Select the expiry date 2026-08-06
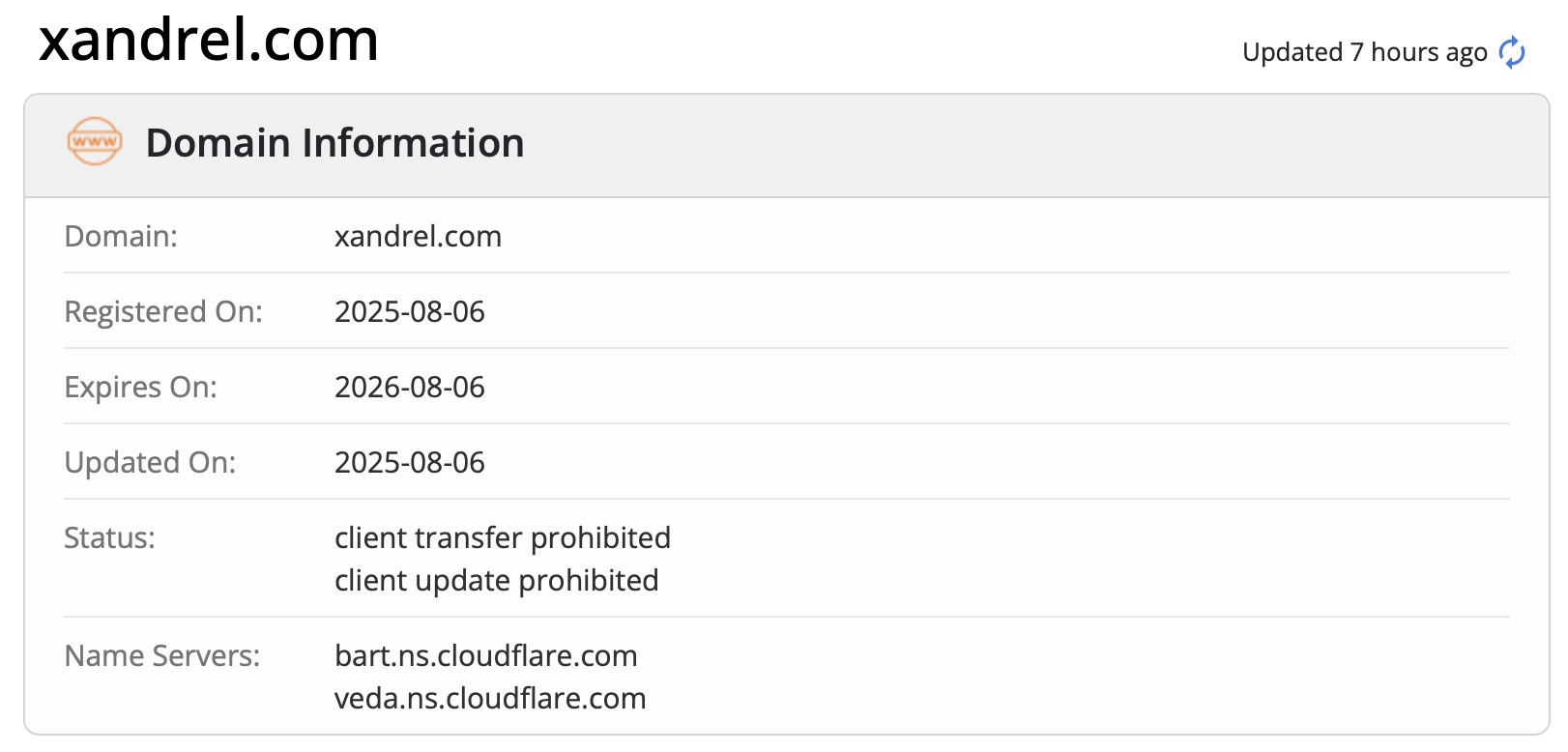This screenshot has width=1568, height=752. pyautogui.click(x=409, y=388)
